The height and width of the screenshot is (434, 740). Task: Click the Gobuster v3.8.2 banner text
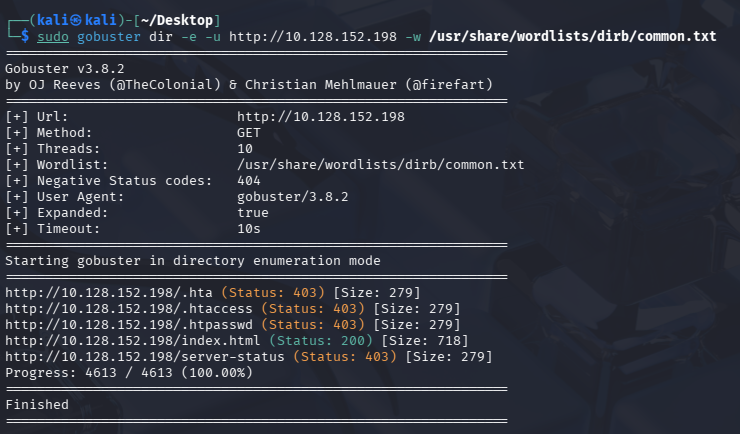tap(65, 68)
